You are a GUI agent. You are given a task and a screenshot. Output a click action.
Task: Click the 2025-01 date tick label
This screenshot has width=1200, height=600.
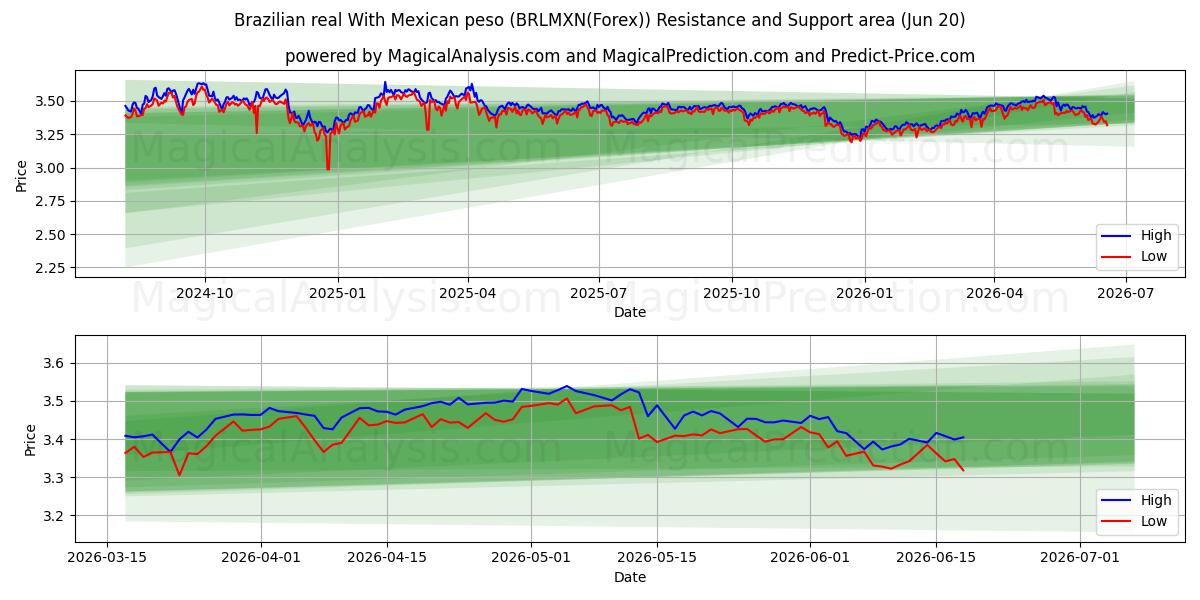tap(337, 293)
